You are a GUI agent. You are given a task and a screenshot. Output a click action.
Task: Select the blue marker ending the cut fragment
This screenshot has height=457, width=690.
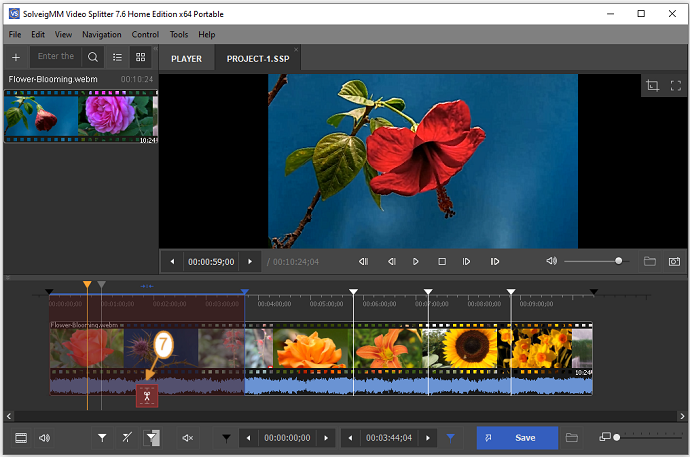[x=245, y=292]
